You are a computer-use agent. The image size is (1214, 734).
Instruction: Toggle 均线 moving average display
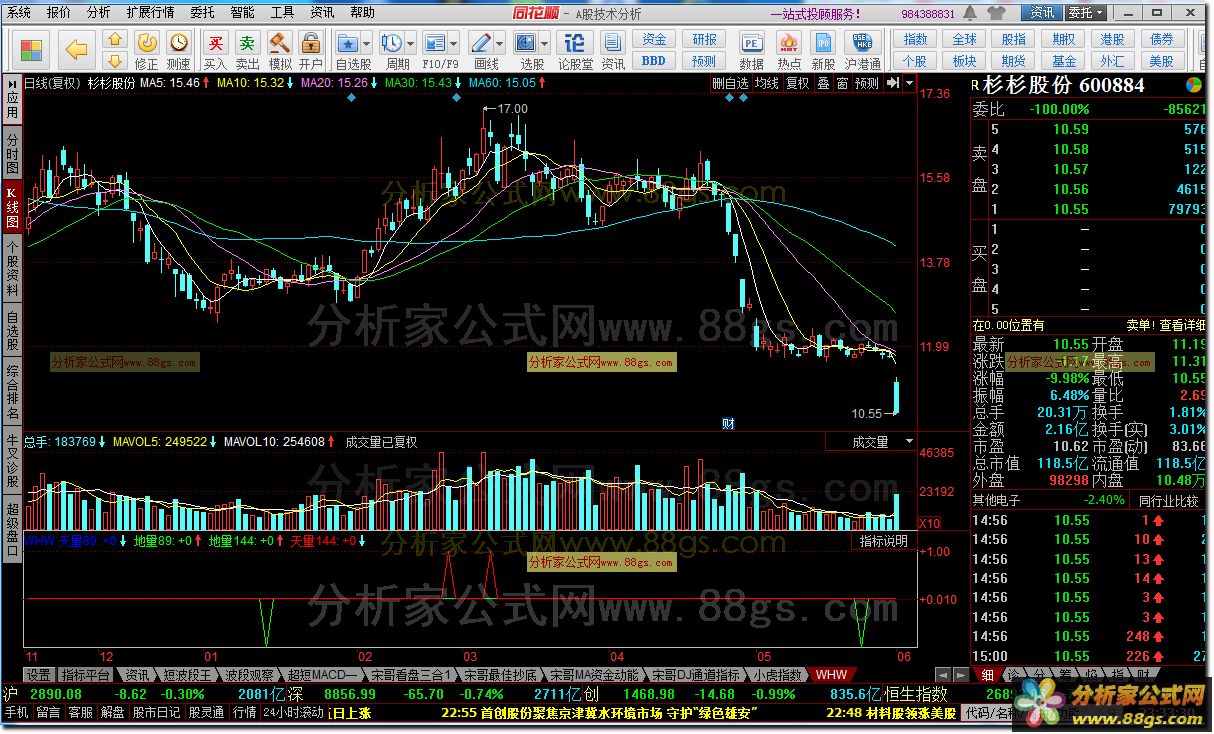(x=767, y=84)
